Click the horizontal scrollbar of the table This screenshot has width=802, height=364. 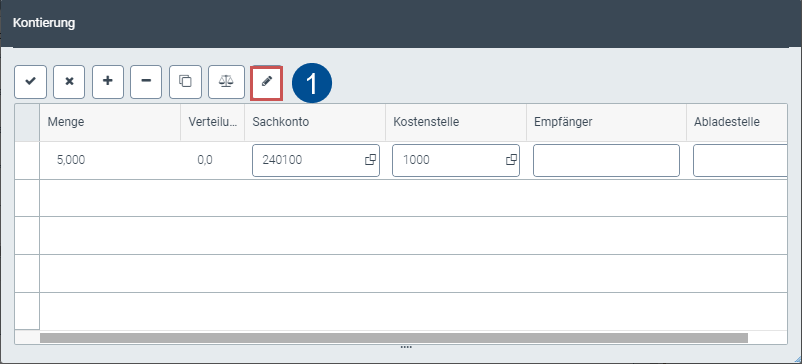pos(394,338)
